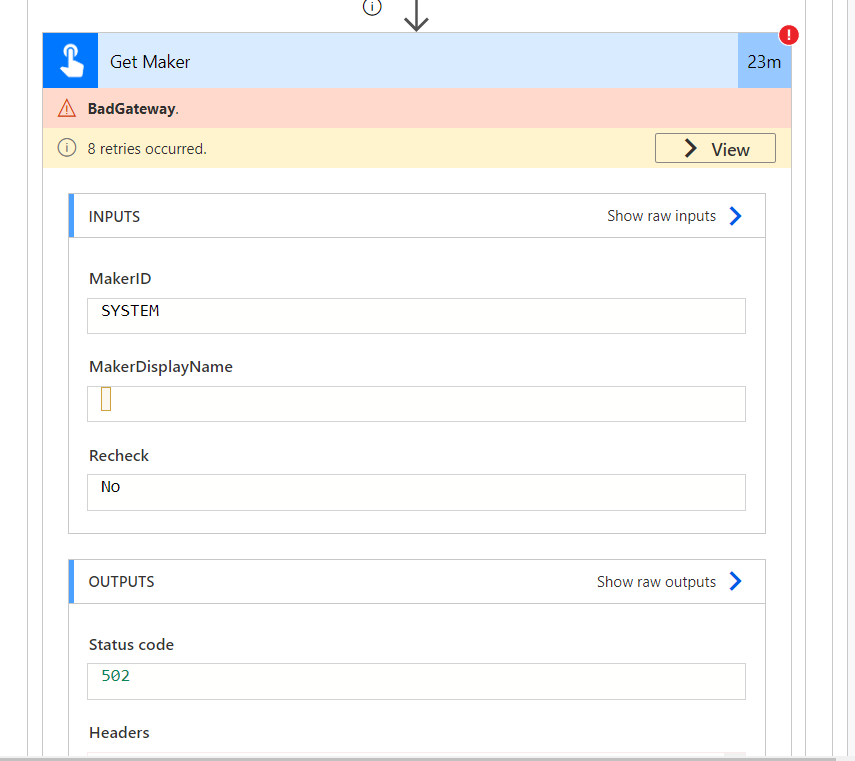Select the Recheck value field
855x761 pixels.
416,492
